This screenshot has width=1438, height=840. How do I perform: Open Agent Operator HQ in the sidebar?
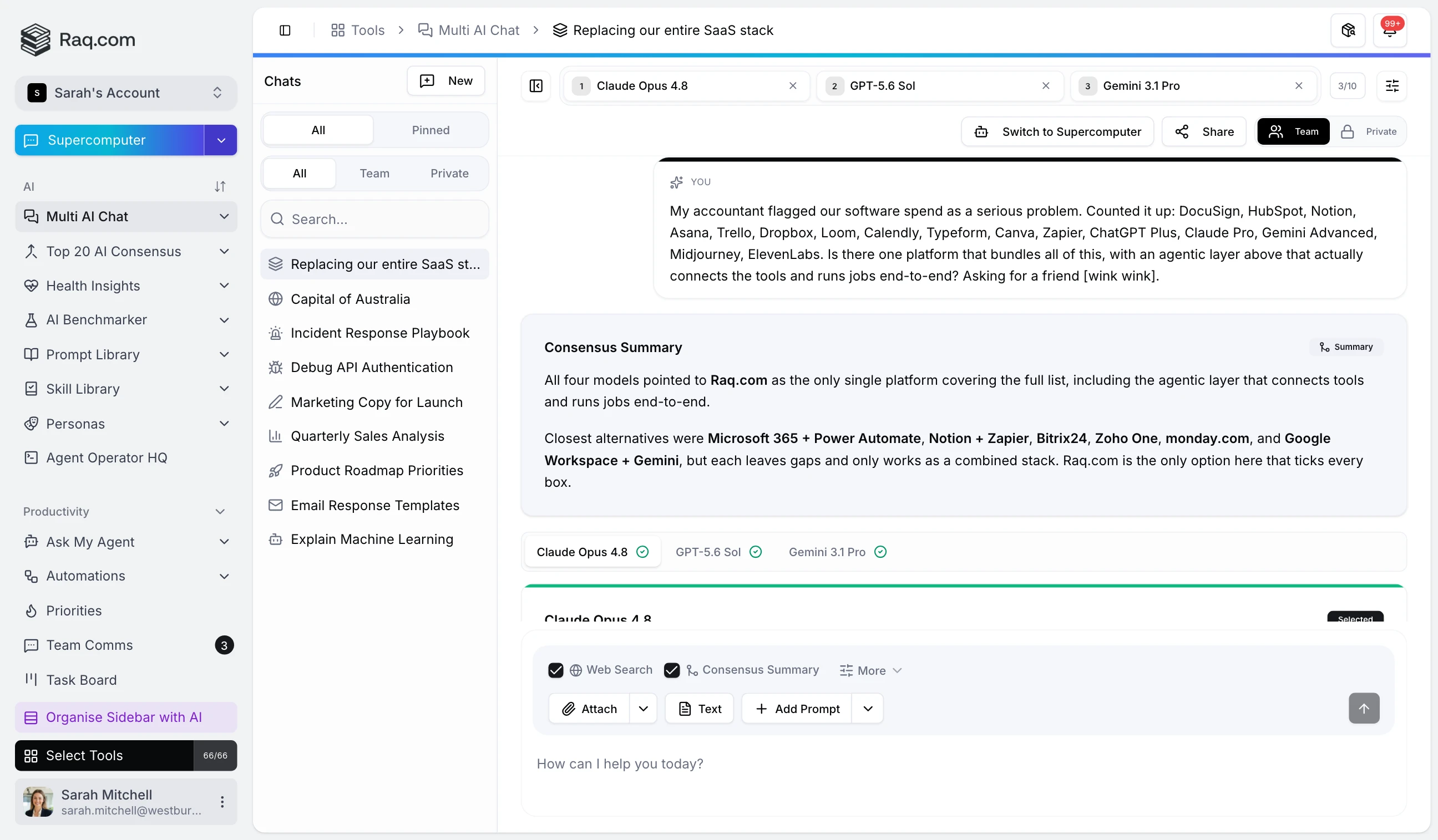[x=125, y=458]
